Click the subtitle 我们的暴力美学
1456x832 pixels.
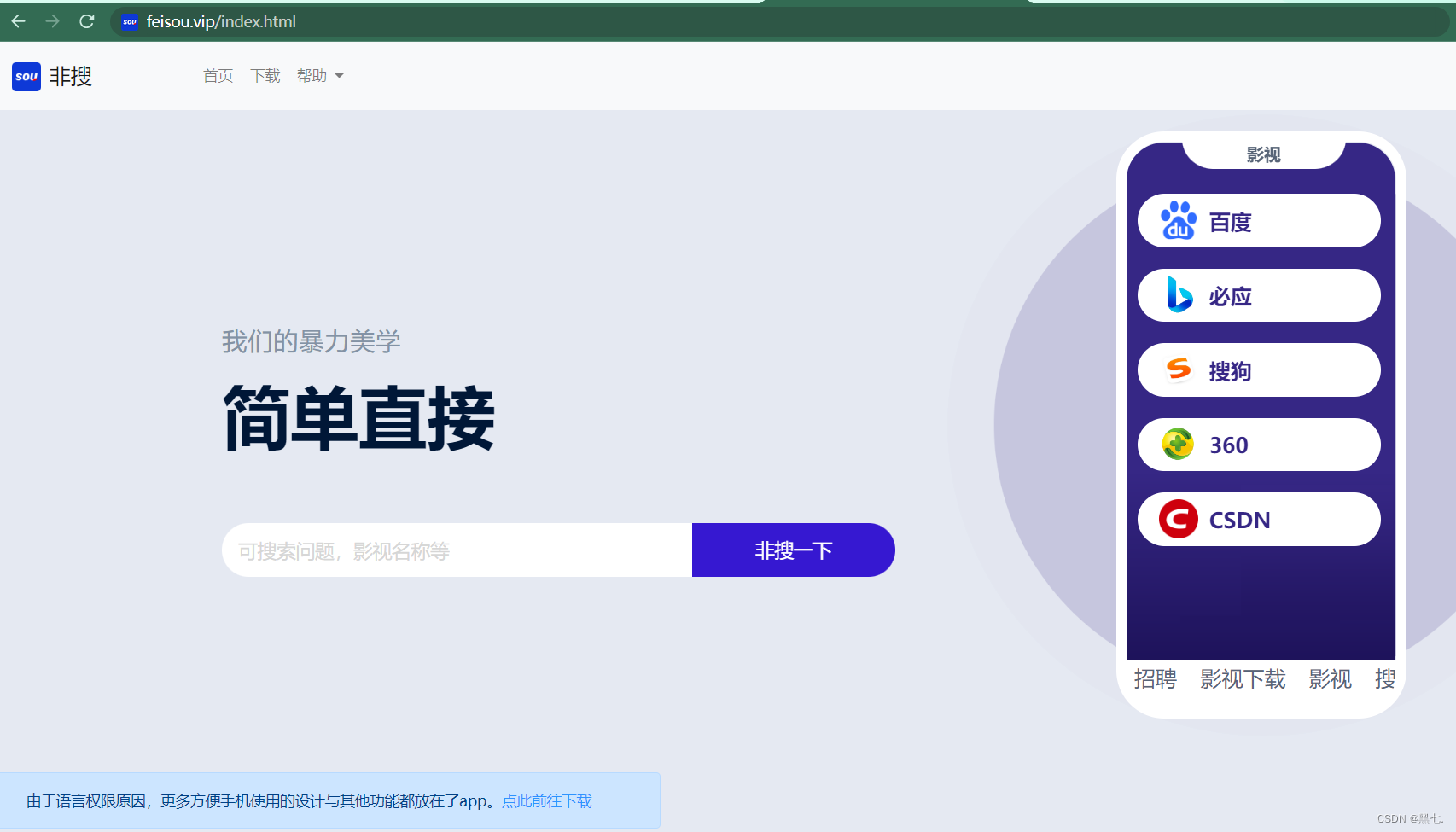pos(311,341)
